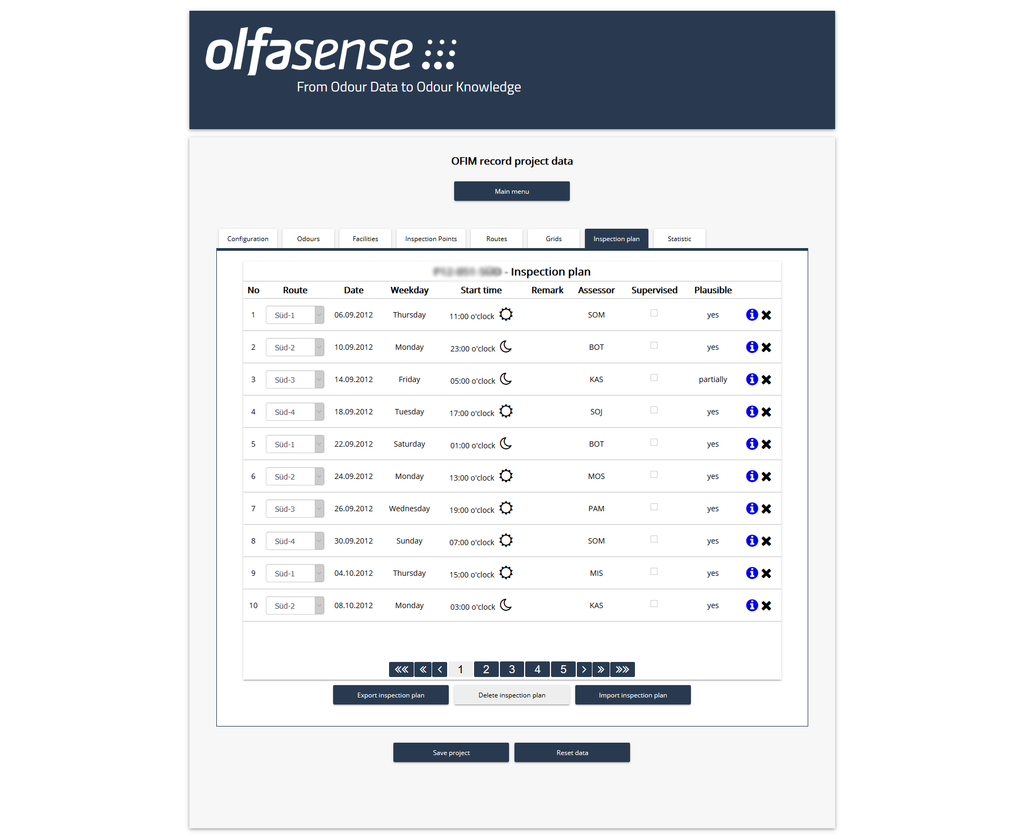The width and height of the screenshot is (1024, 839).
Task: Open info for inspection row 1
Action: 751,315
